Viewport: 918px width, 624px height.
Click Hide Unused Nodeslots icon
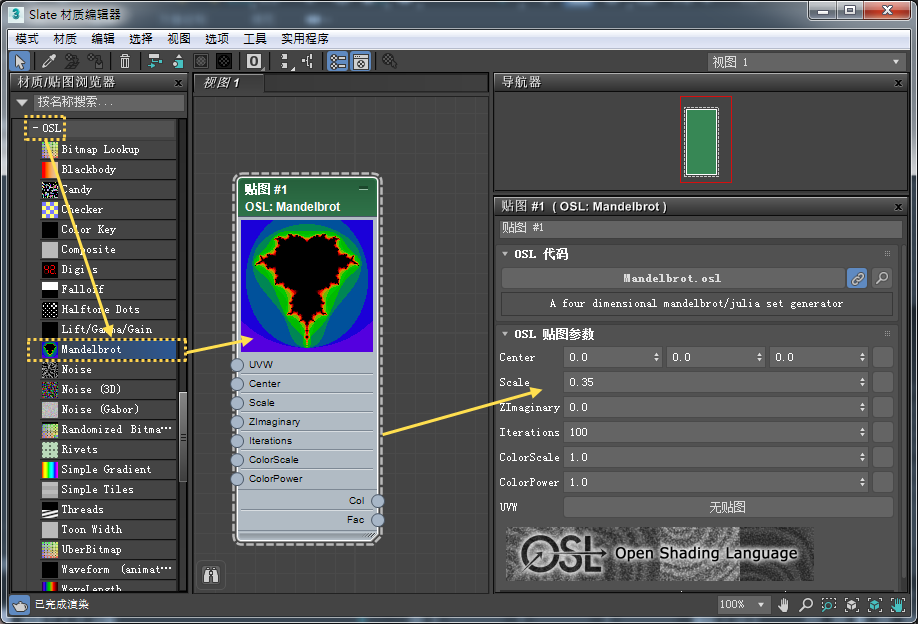pyautogui.click(x=178, y=61)
